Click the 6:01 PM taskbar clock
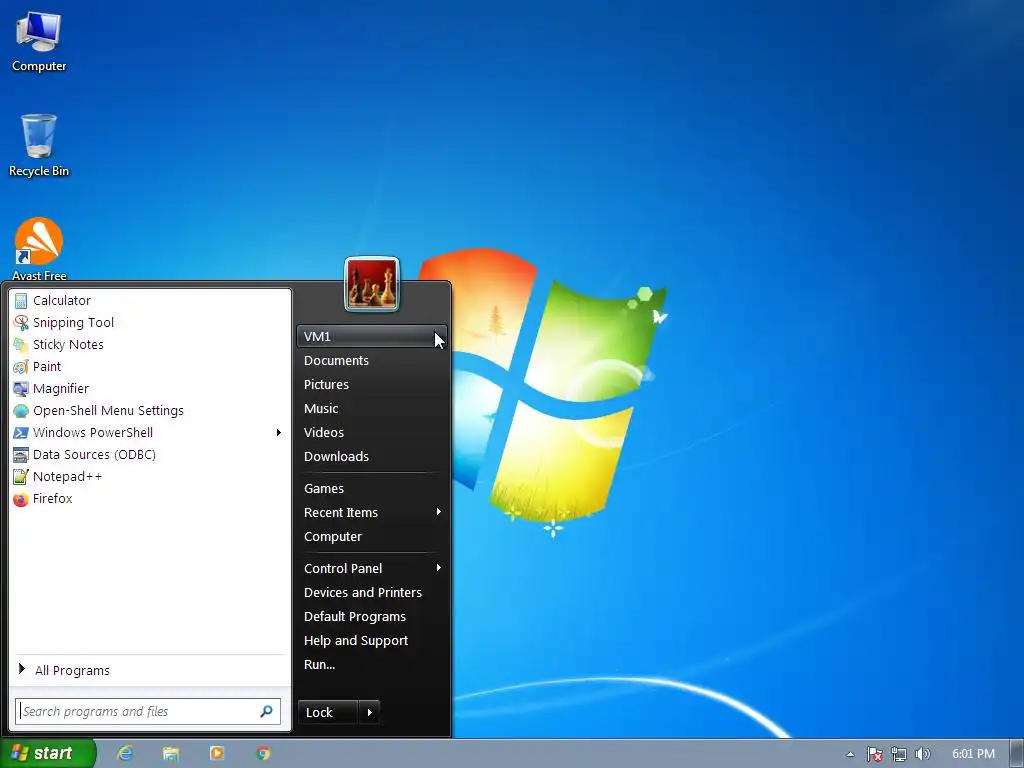This screenshot has height=768, width=1024. point(973,754)
